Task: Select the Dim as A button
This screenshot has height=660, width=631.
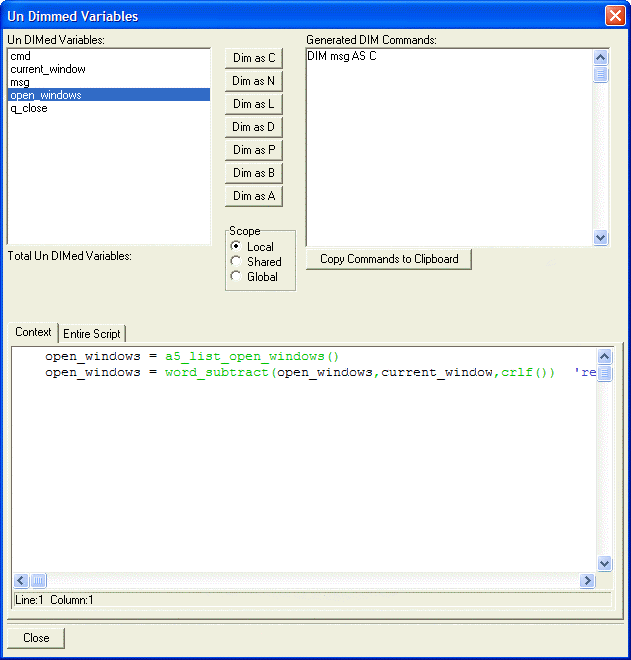Action: point(254,196)
